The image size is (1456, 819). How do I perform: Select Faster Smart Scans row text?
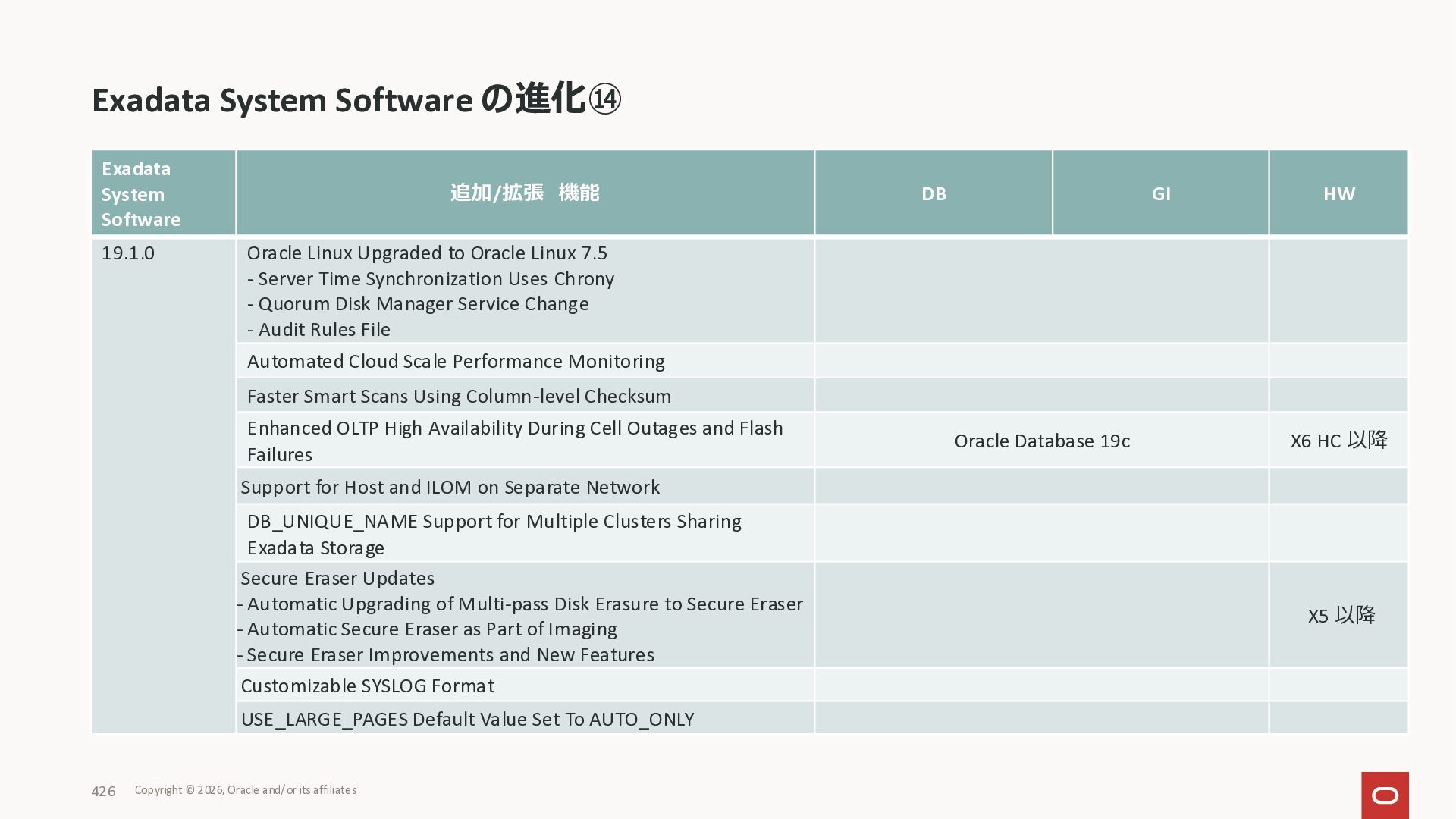pos(459,397)
